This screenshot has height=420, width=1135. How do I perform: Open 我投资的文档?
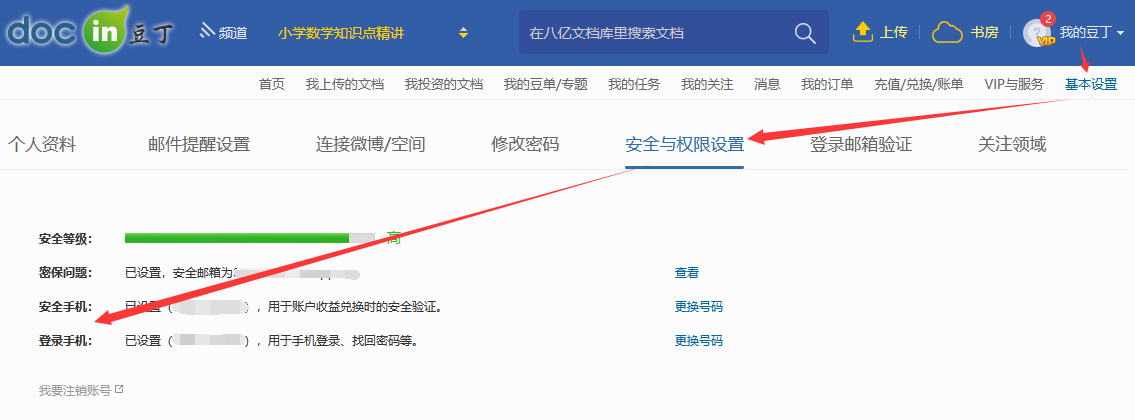(444, 85)
